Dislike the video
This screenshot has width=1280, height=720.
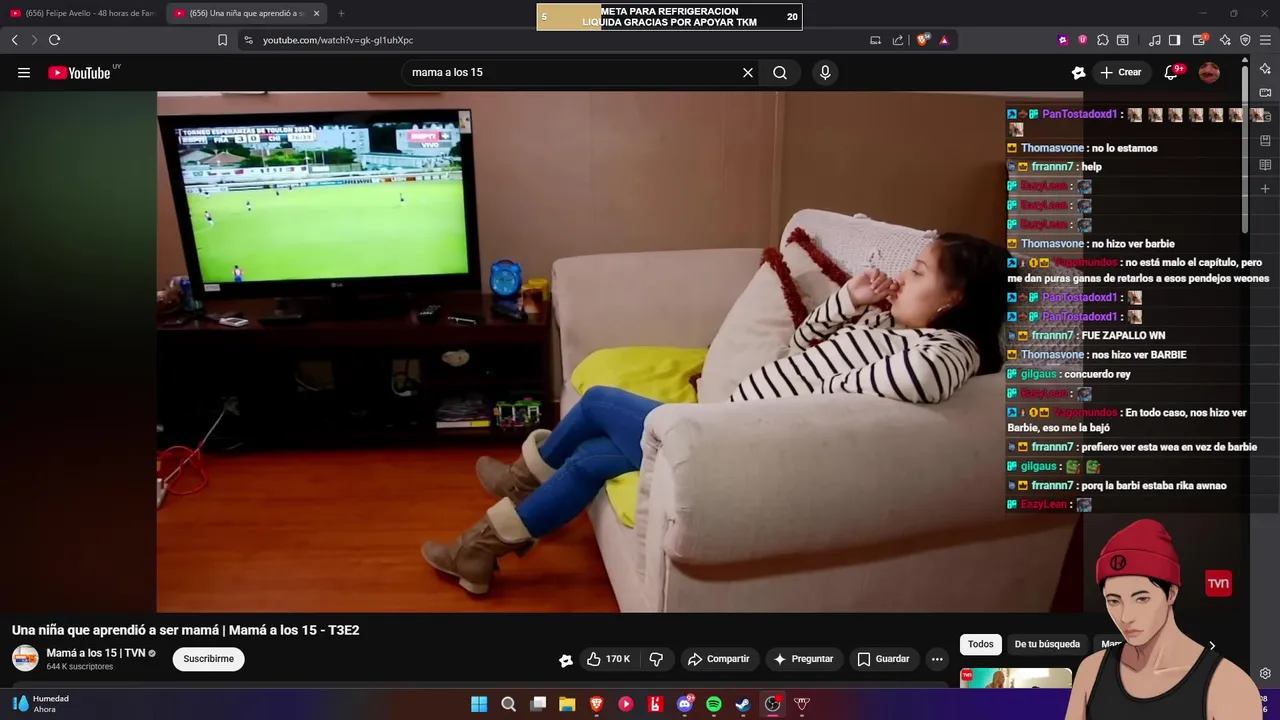656,659
